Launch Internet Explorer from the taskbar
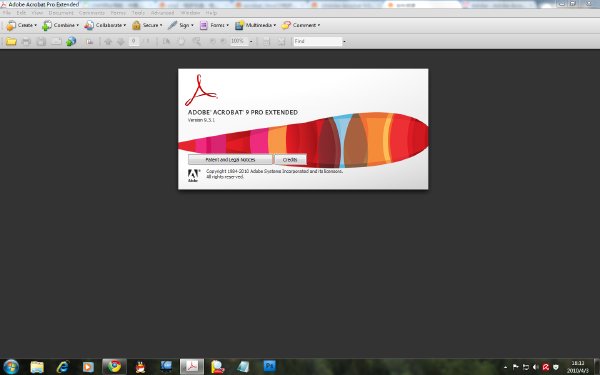This screenshot has width=600, height=375. pos(63,367)
